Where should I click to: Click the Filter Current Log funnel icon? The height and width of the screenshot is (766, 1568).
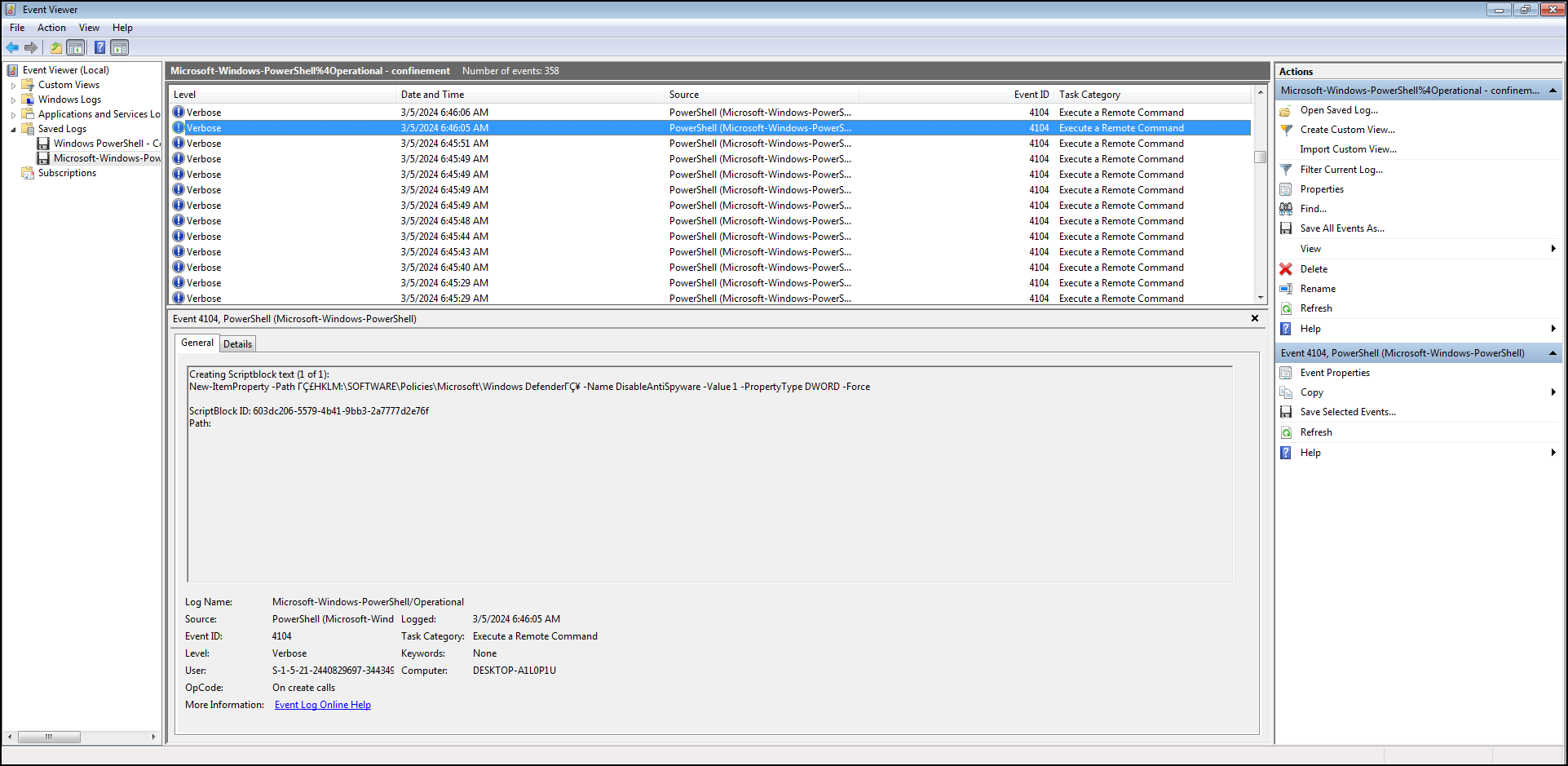[1286, 170]
